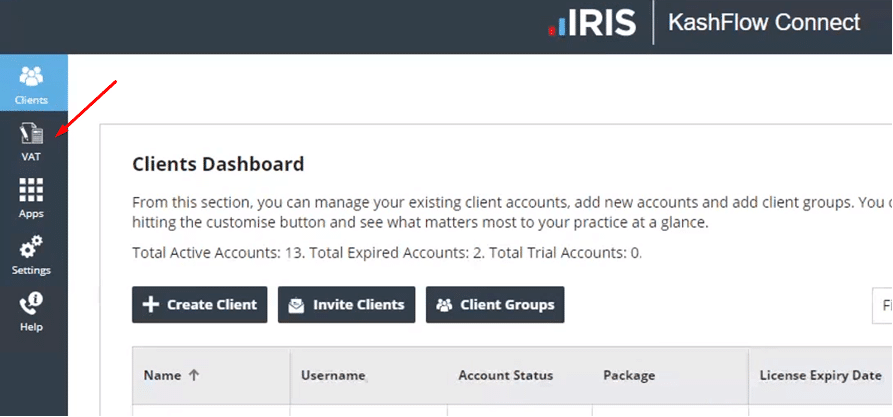The height and width of the screenshot is (417, 893).
Task: Click the KashFlow Connect title text
Action: pyautogui.click(x=763, y=22)
